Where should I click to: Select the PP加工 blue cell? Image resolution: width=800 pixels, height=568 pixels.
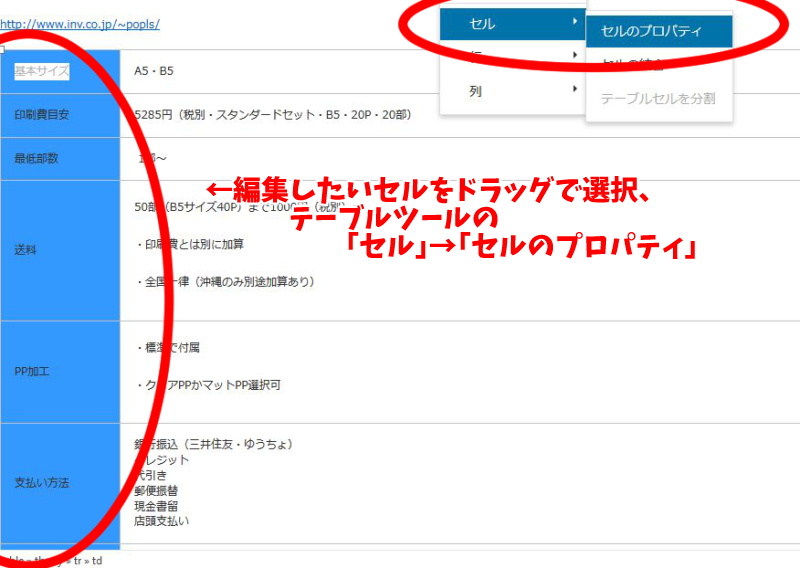pyautogui.click(x=32, y=371)
